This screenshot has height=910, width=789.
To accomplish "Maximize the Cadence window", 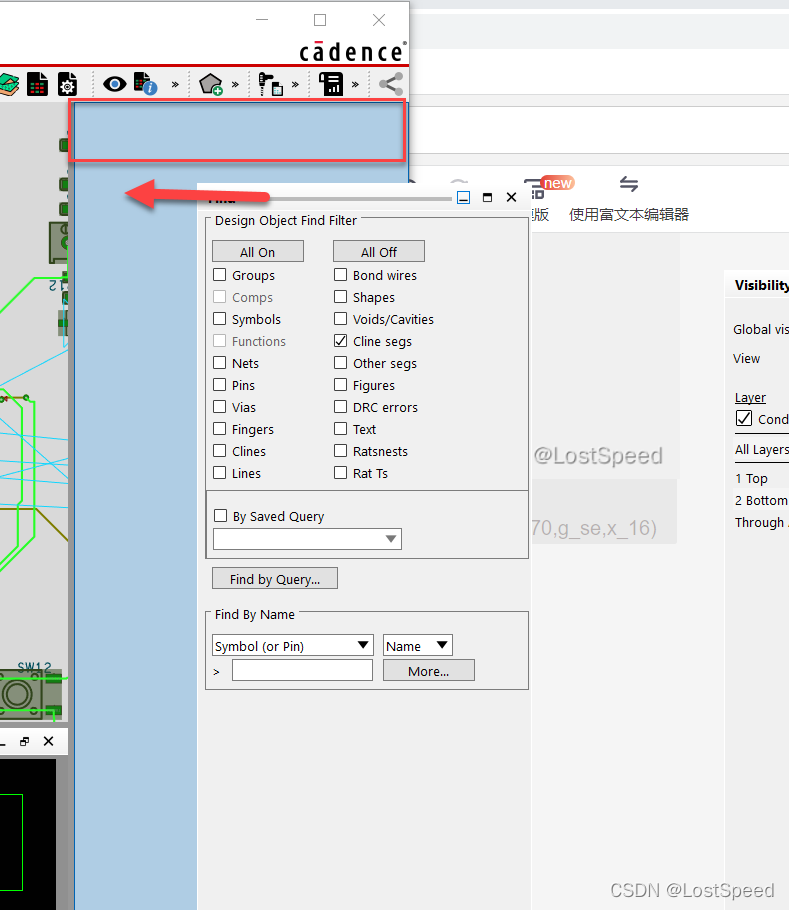I will [320, 20].
